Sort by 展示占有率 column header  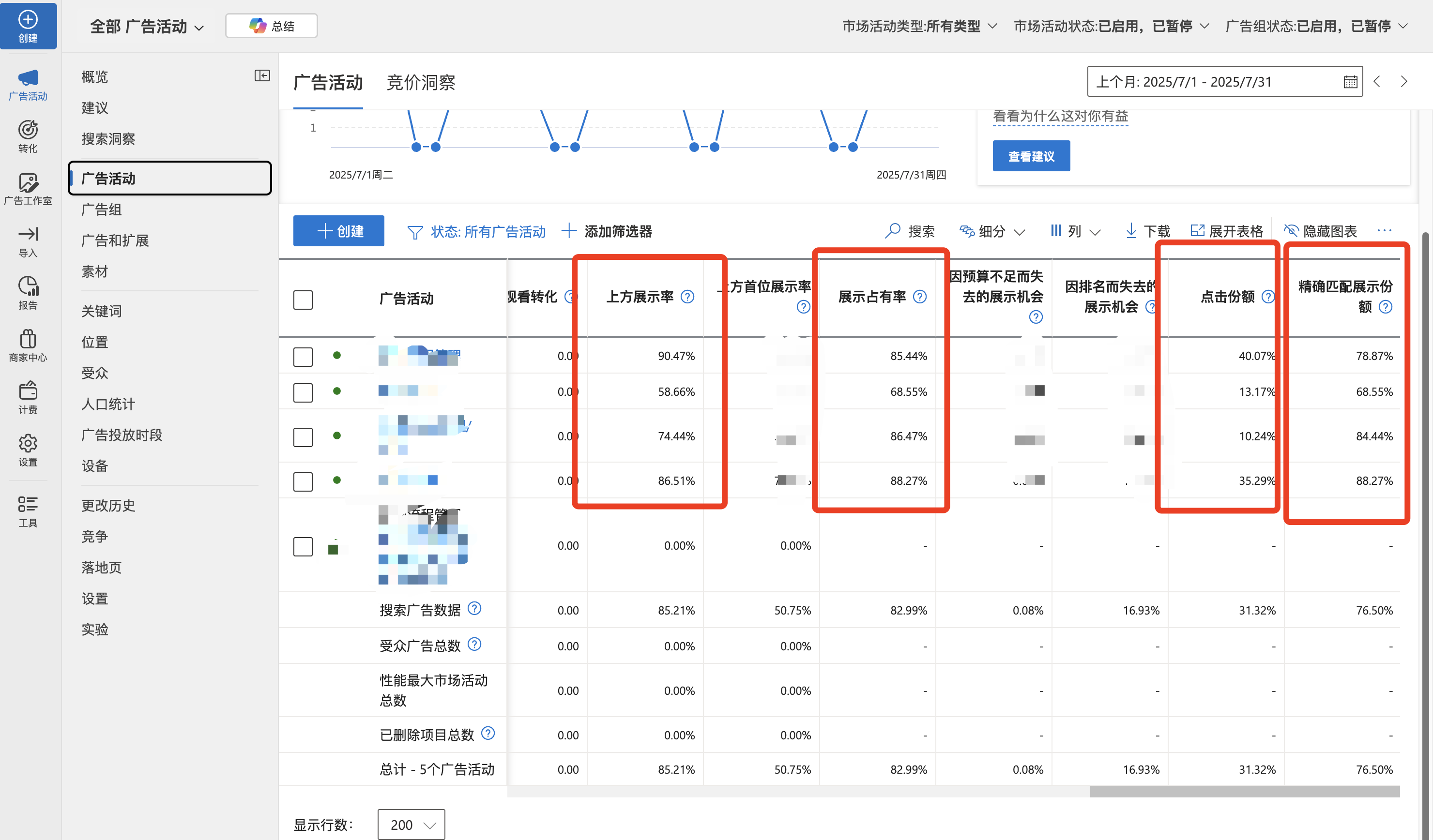(x=872, y=297)
